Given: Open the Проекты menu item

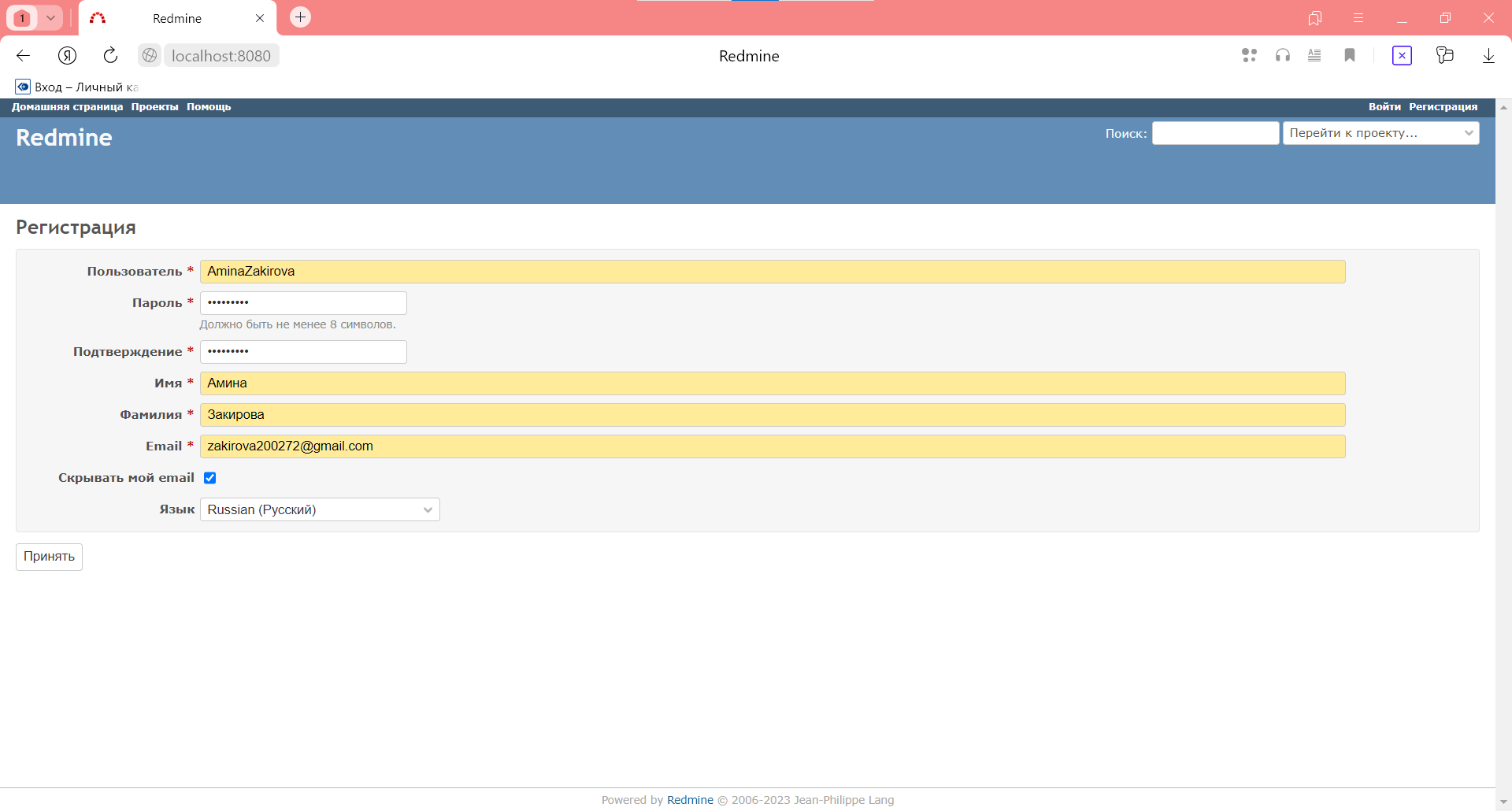Looking at the screenshot, I should tap(154, 107).
